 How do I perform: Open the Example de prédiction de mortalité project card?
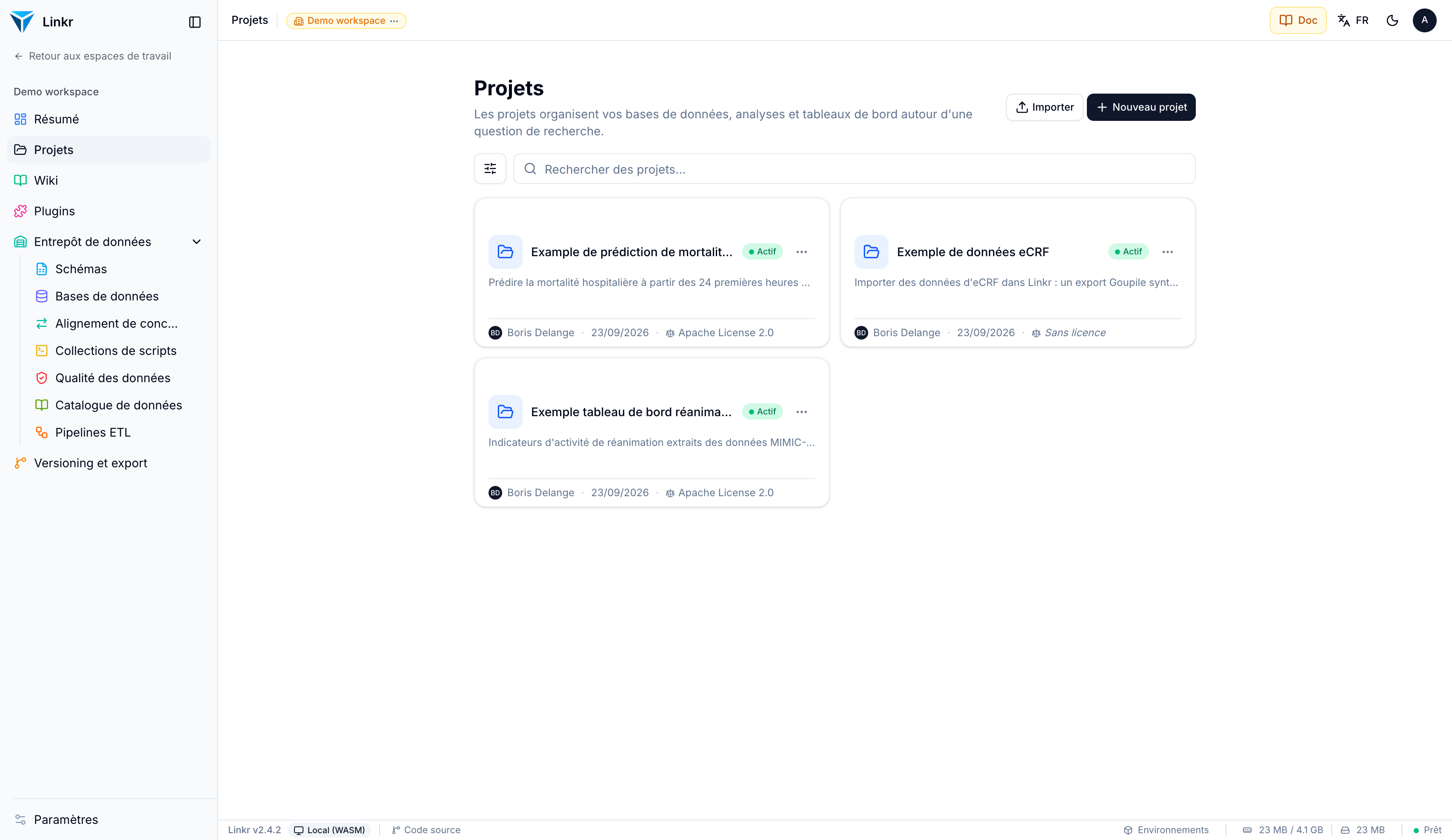(x=652, y=272)
